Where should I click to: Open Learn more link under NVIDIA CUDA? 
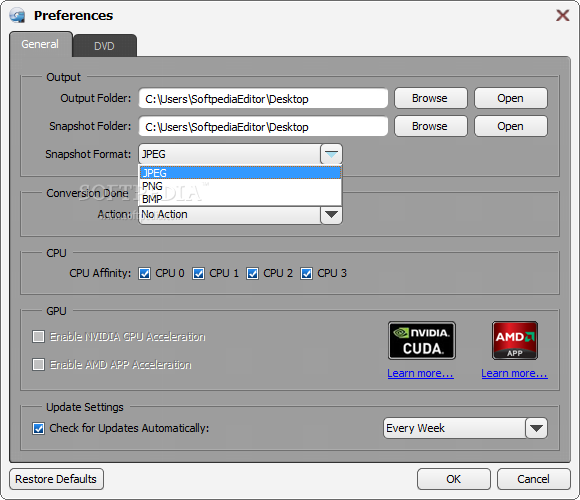[421, 374]
